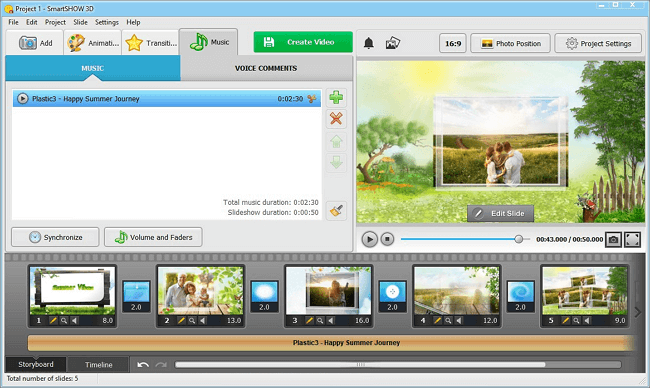
Task: Stop the slideshow preview
Action: point(387,239)
